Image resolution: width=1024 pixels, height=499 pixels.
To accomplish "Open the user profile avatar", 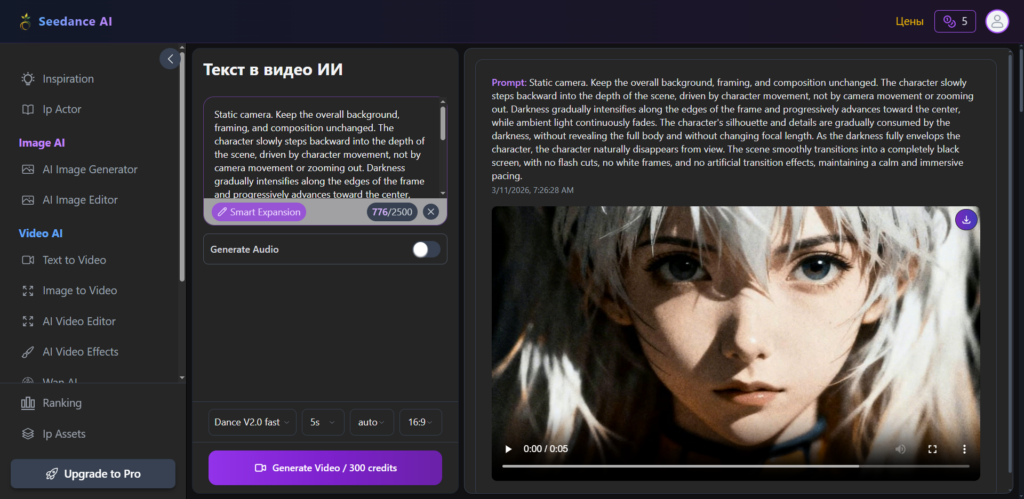I will pos(996,21).
